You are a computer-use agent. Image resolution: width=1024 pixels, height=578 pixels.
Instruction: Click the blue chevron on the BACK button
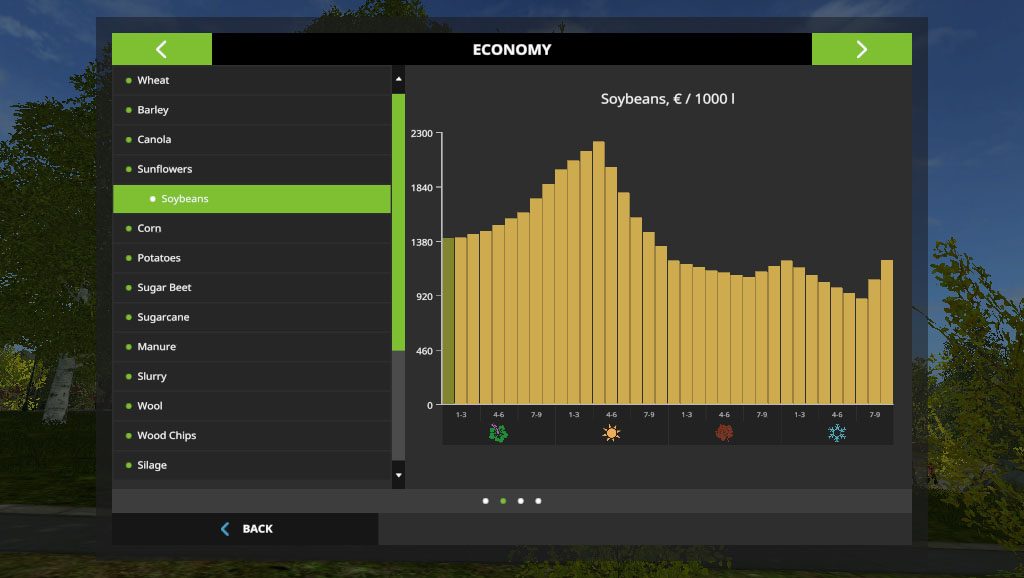coord(224,528)
